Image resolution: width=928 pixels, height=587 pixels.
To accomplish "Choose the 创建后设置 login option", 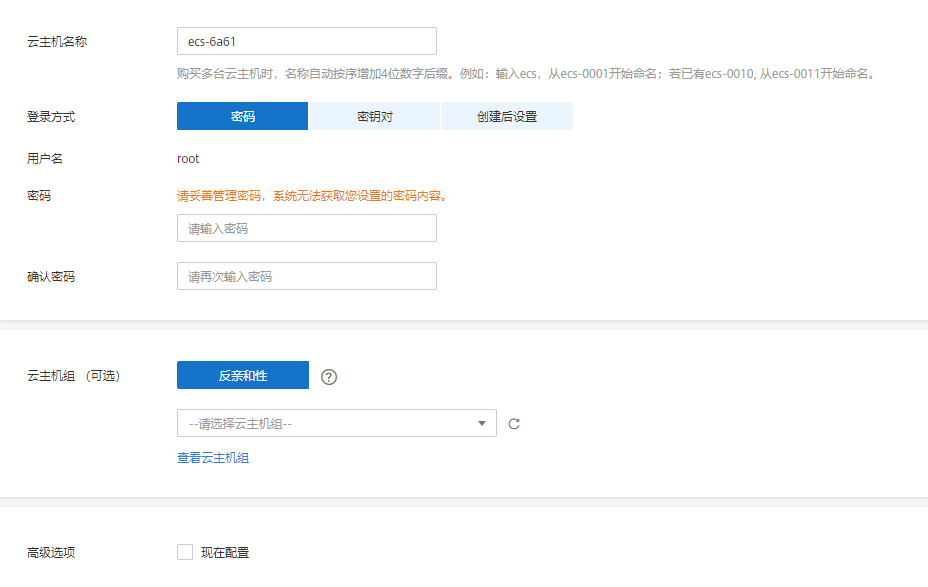I will point(507,117).
